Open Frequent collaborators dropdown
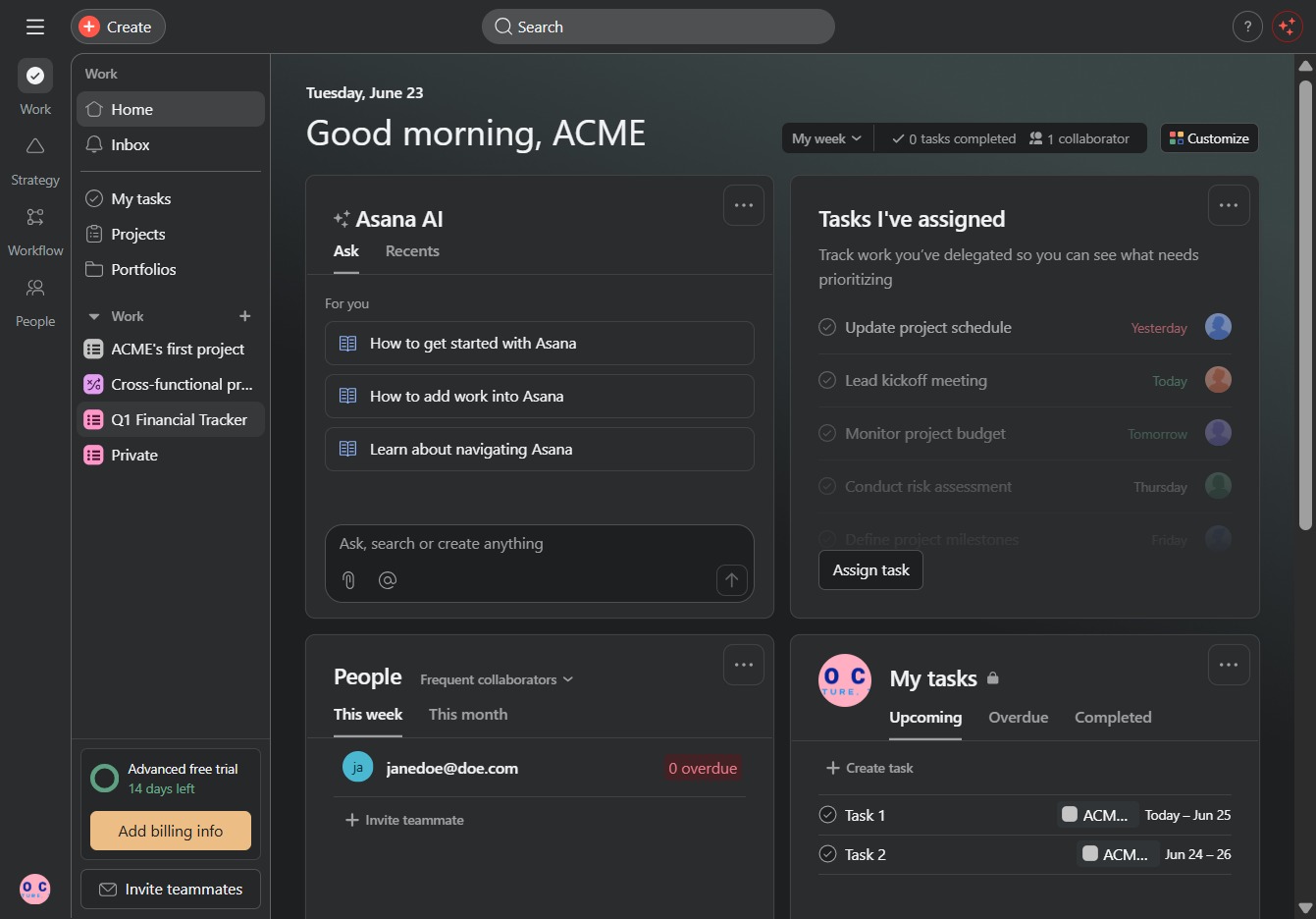Image resolution: width=1316 pixels, height=919 pixels. tap(497, 679)
